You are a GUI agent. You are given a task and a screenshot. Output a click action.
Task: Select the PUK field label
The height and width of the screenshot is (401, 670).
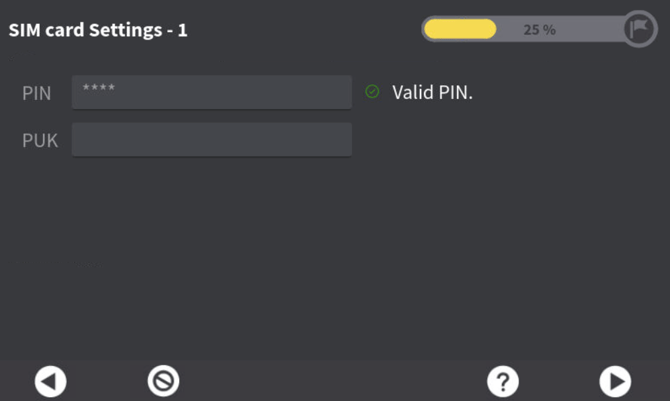coord(40,141)
